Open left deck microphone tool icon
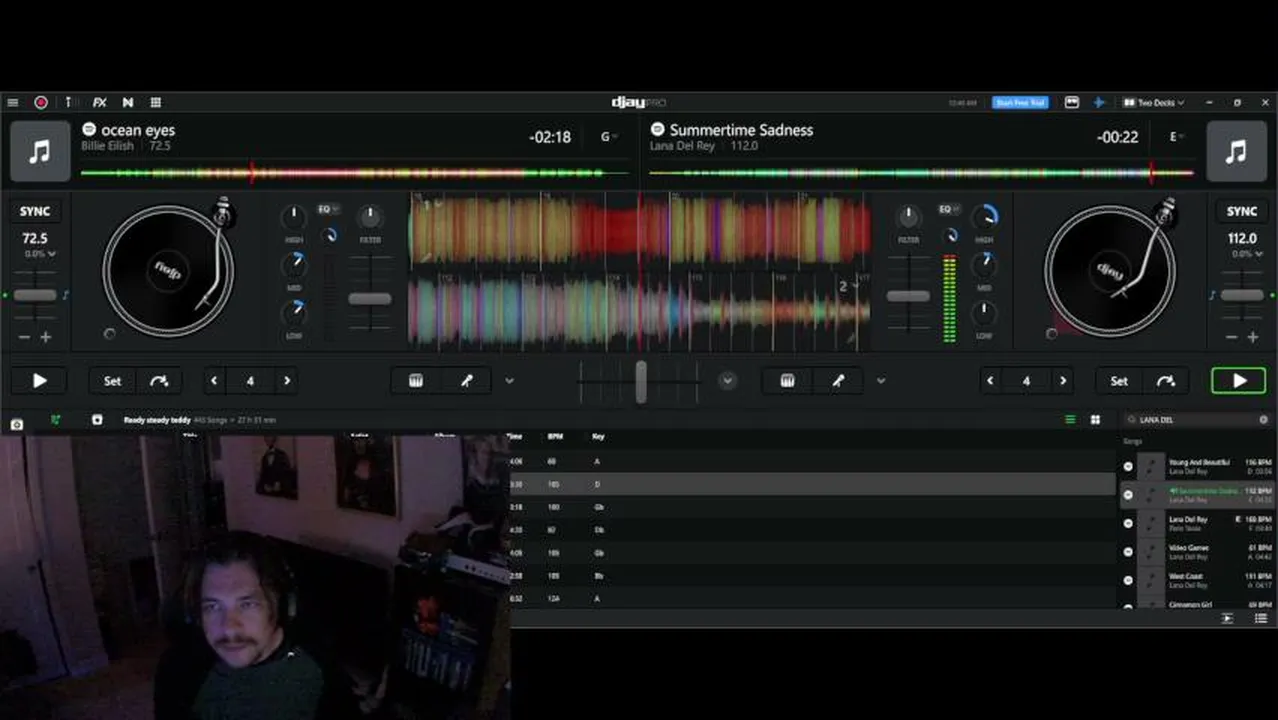 (466, 381)
